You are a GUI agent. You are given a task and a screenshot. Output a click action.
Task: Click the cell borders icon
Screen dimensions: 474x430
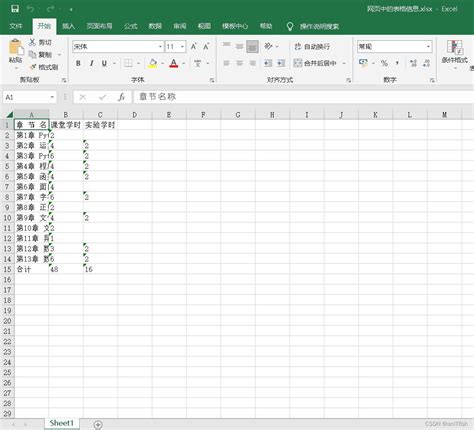[x=128, y=63]
